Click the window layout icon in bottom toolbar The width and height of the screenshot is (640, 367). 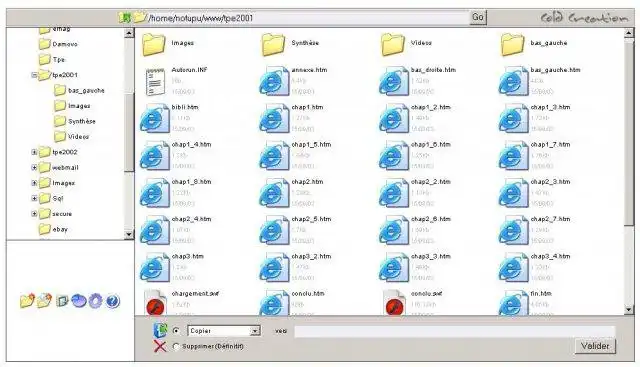62,301
